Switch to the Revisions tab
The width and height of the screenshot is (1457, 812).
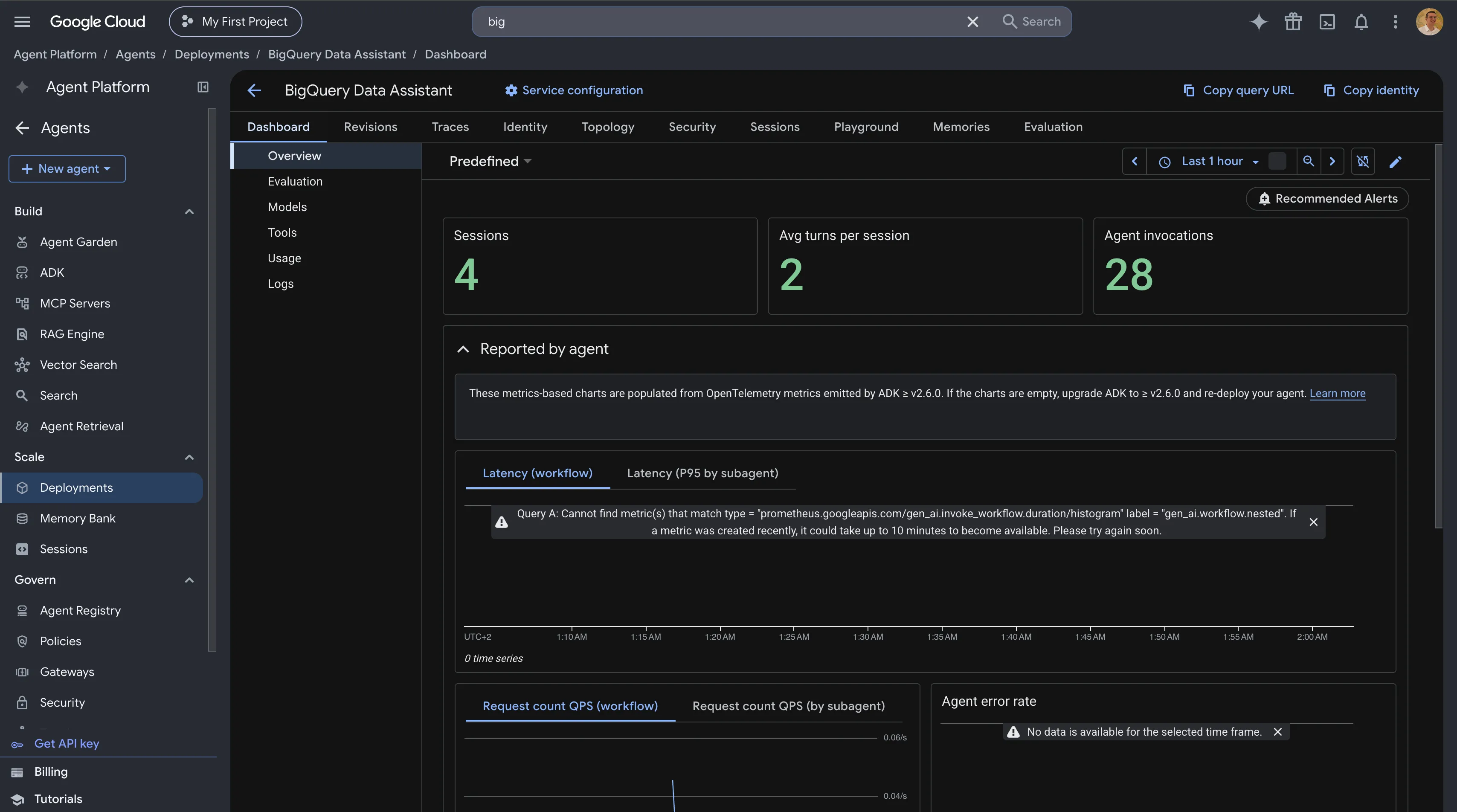pyautogui.click(x=371, y=127)
